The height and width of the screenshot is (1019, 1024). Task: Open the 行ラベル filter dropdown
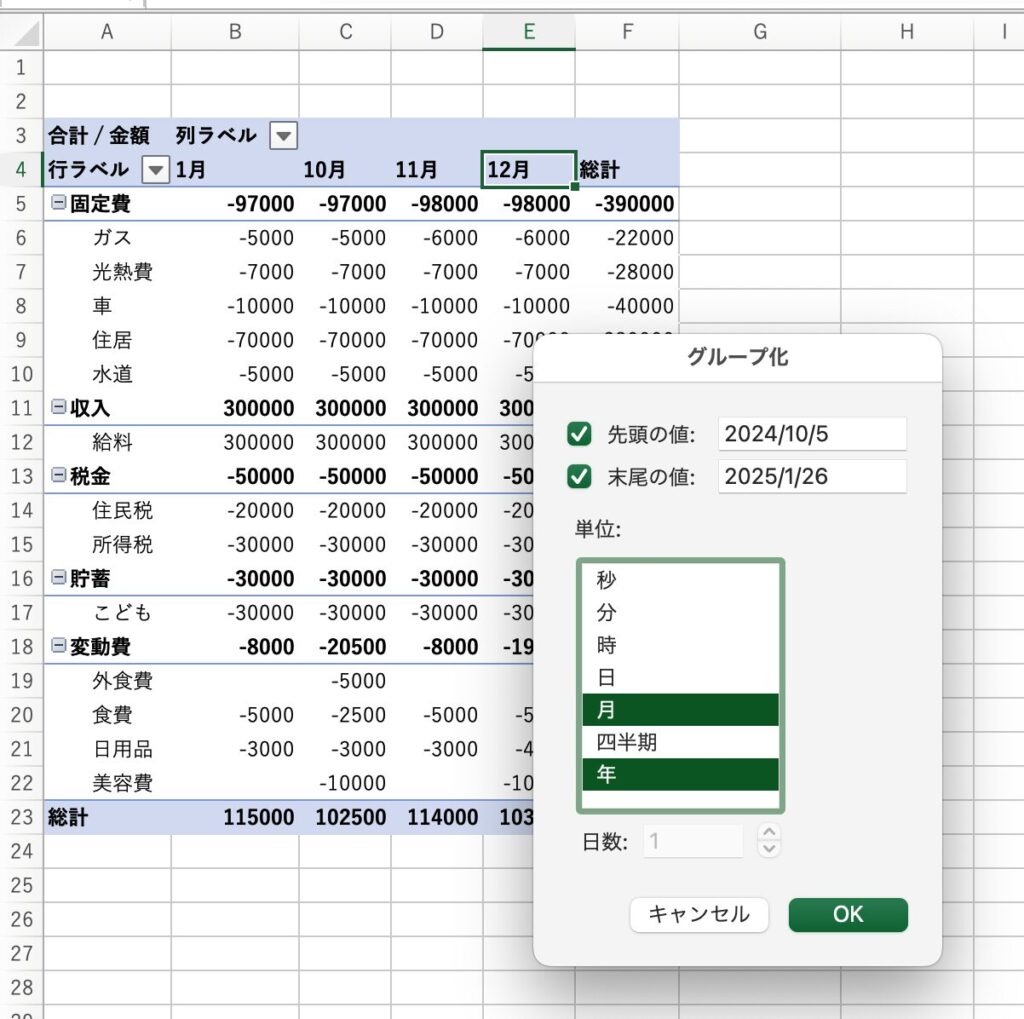[x=156, y=169]
